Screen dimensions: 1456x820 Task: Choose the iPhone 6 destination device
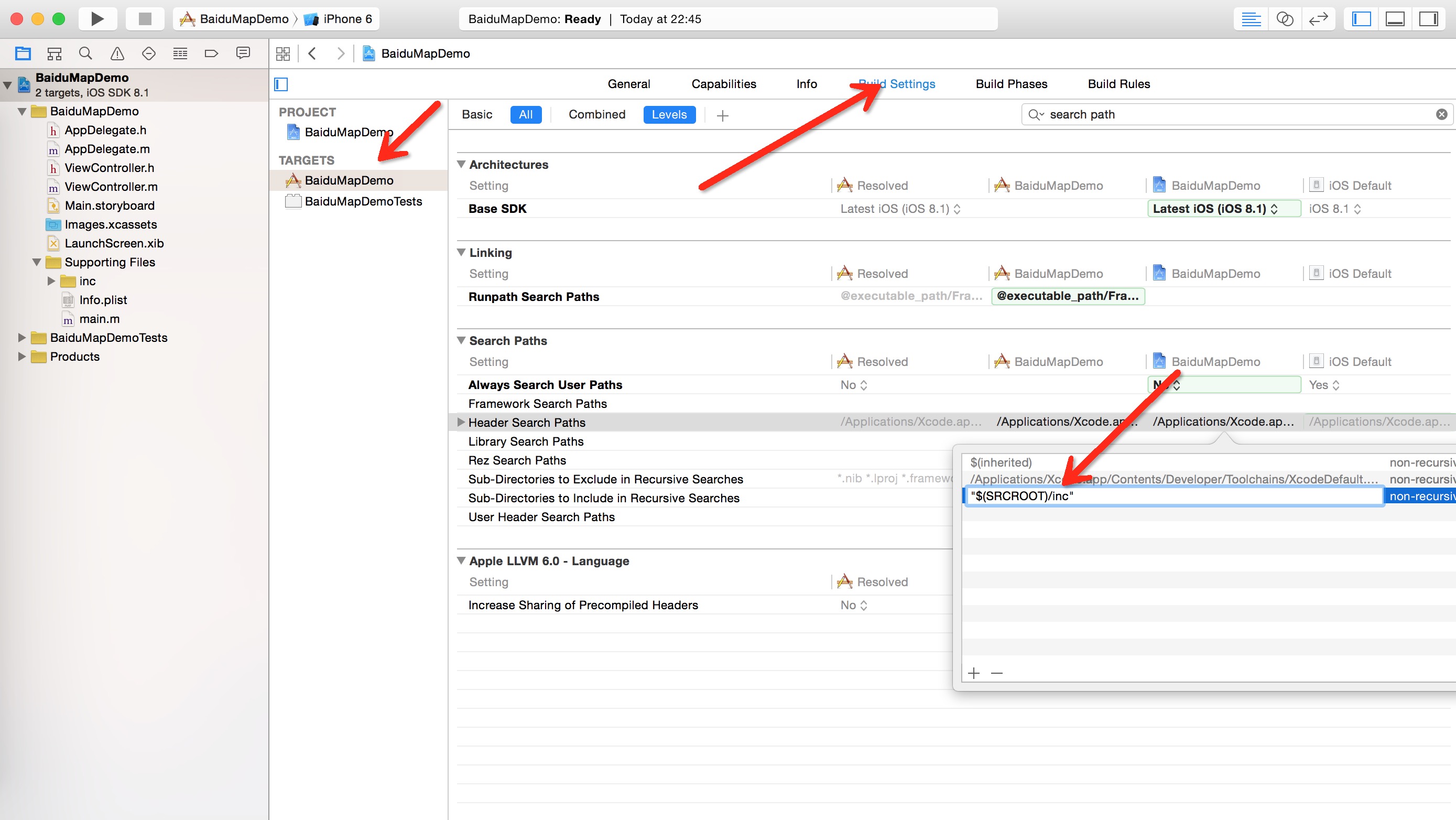coord(338,19)
